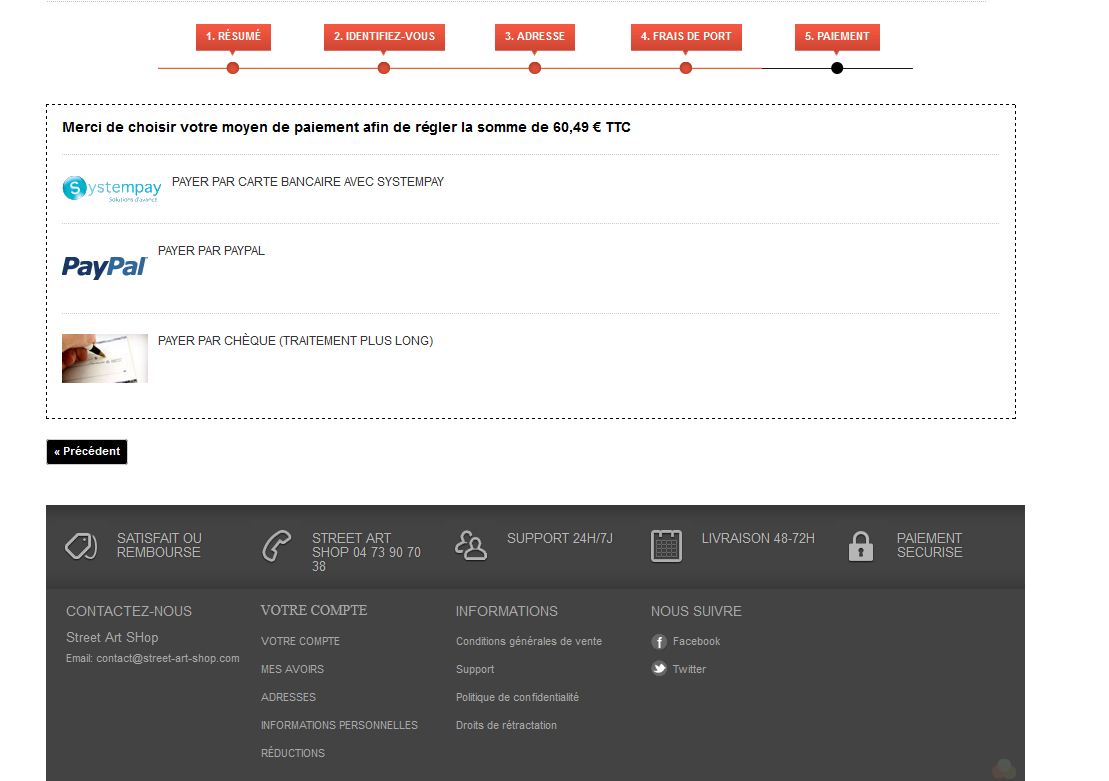Click the price tag satisfaction icon
The width and height of the screenshot is (1109, 781).
pos(81,546)
